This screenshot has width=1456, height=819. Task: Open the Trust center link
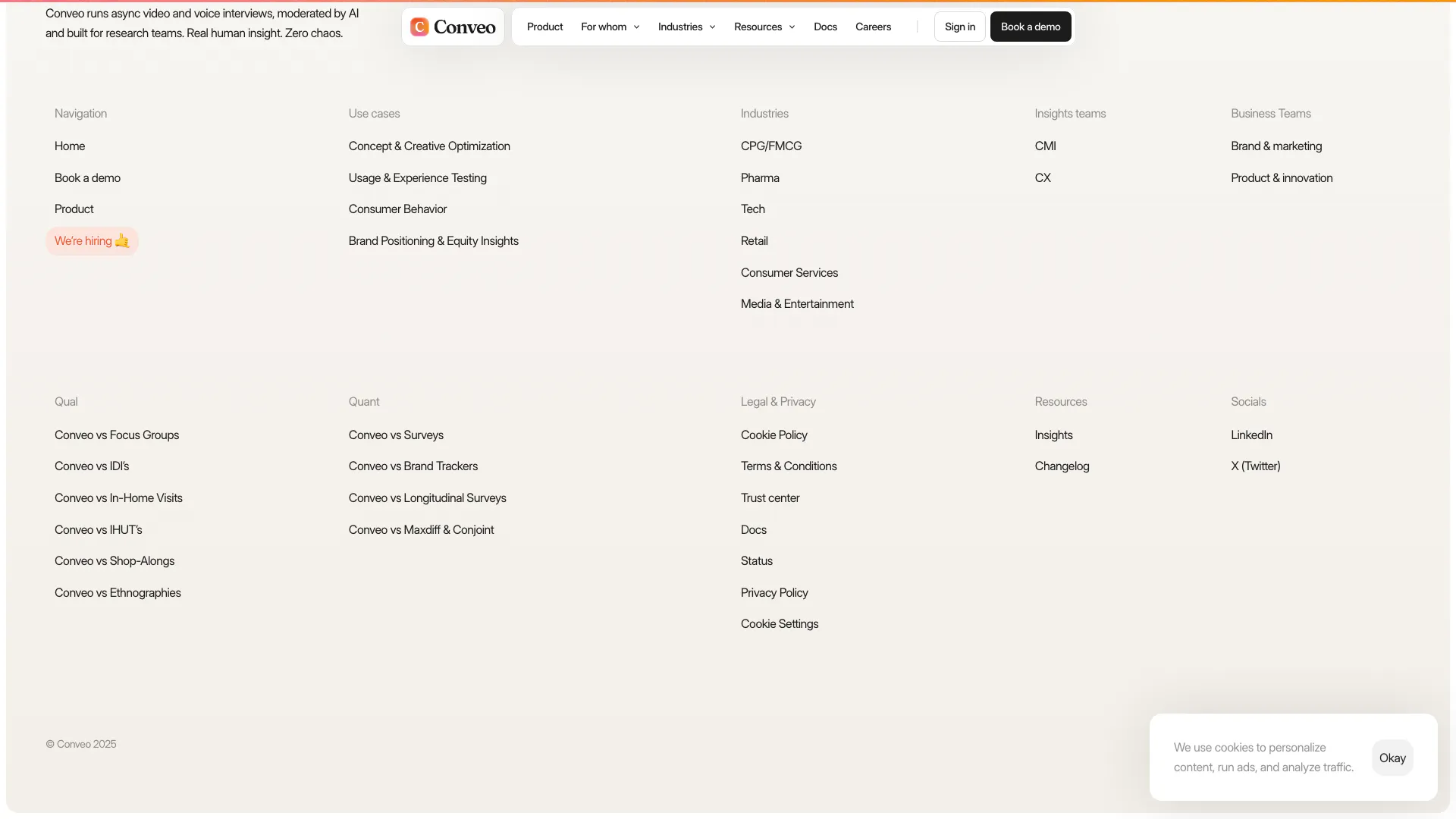pyautogui.click(x=770, y=498)
